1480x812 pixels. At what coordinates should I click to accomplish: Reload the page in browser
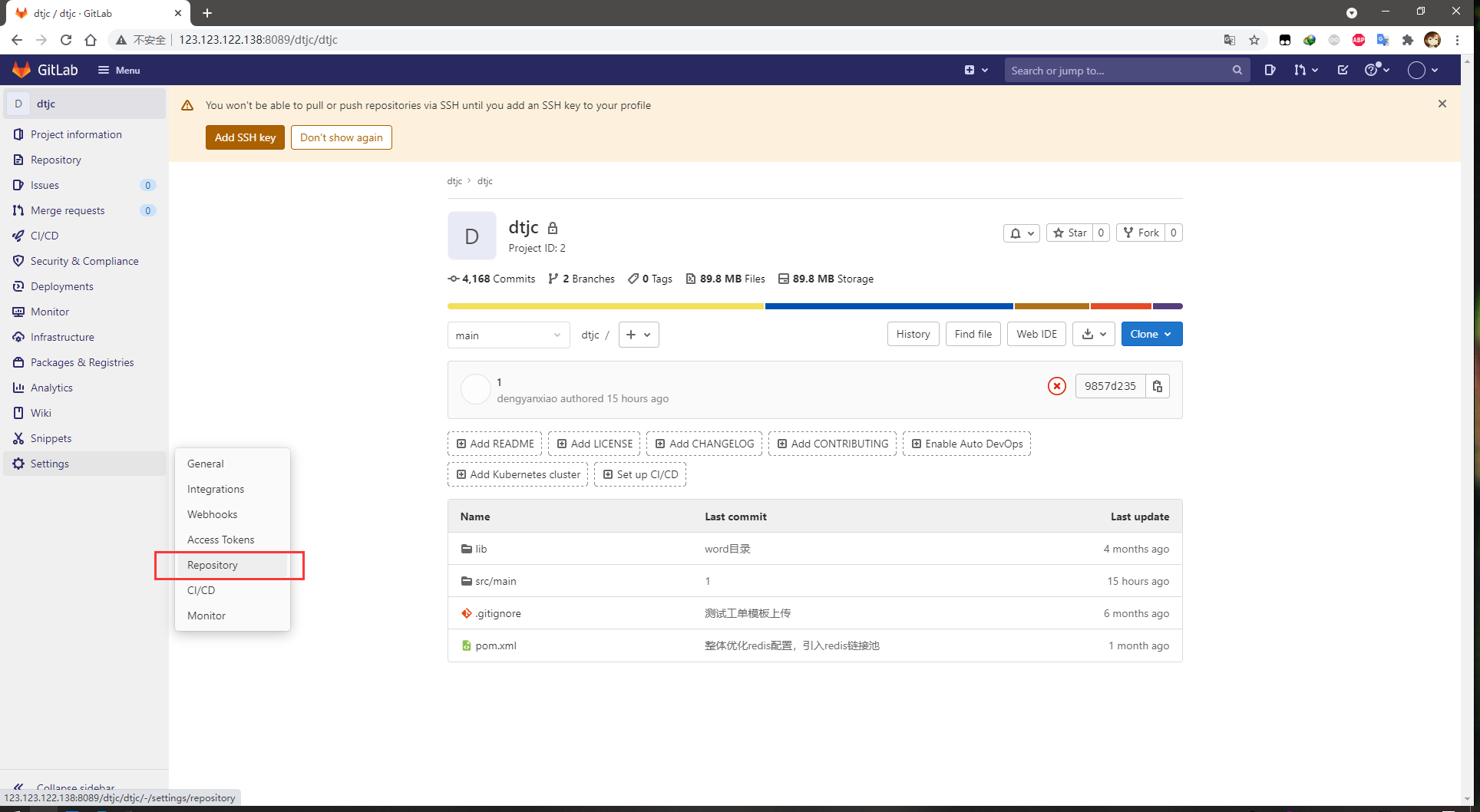click(x=66, y=40)
